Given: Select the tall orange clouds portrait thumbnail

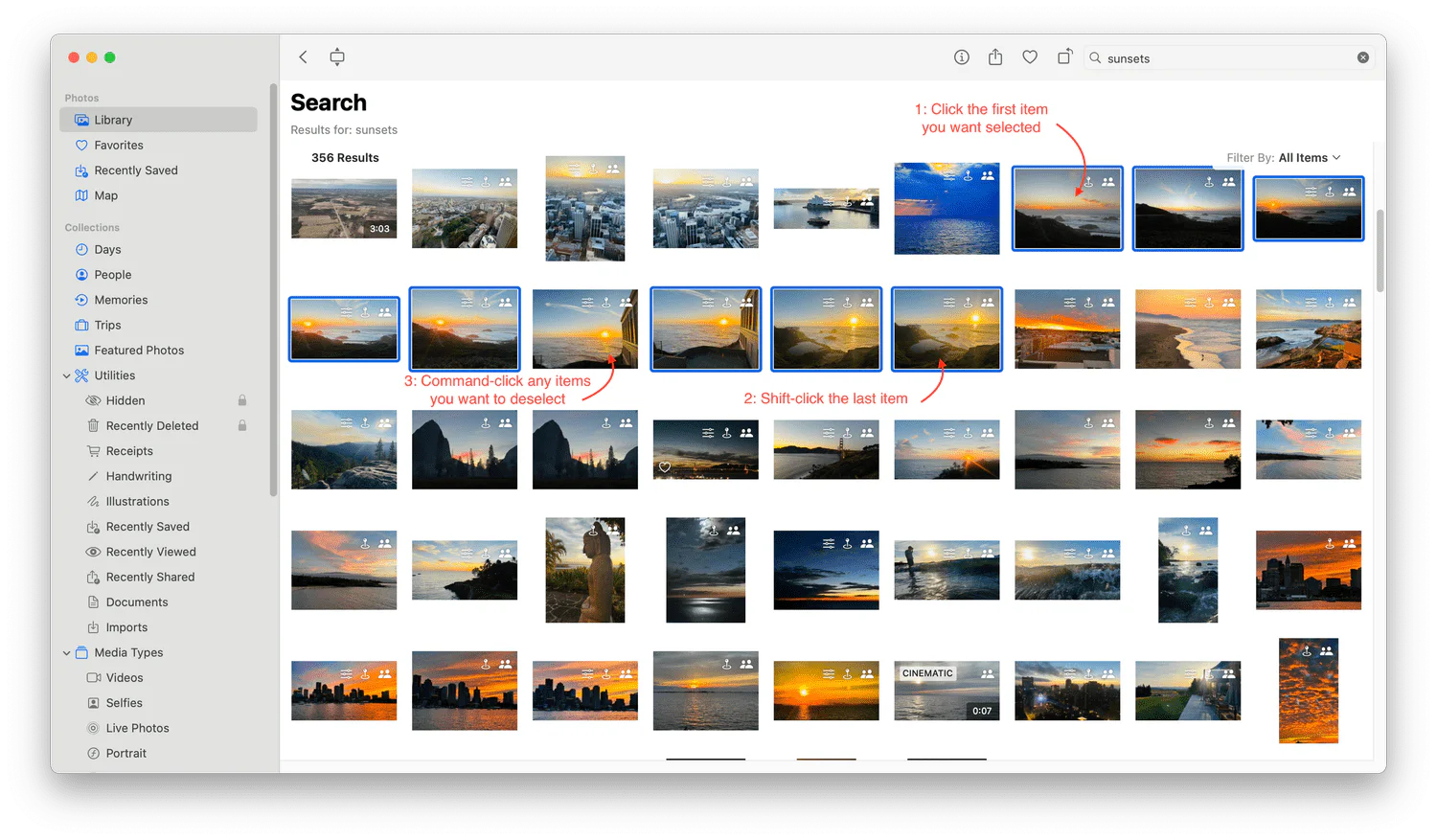Looking at the screenshot, I should coord(1309,691).
